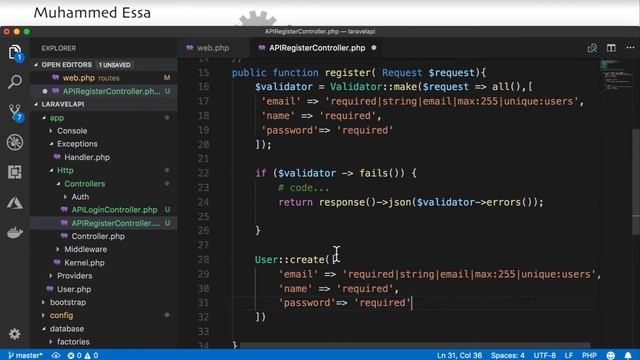Open the Source Control view icon

[x=16, y=112]
